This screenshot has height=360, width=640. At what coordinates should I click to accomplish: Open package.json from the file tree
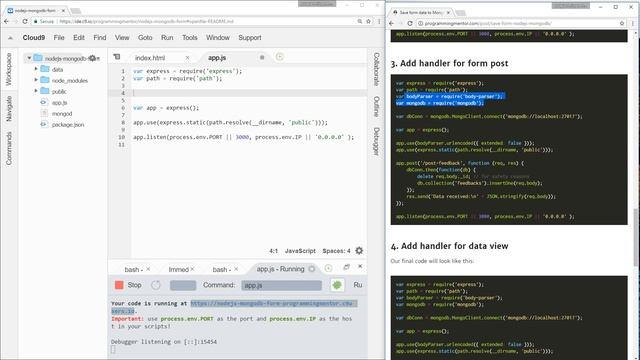coord(68,124)
